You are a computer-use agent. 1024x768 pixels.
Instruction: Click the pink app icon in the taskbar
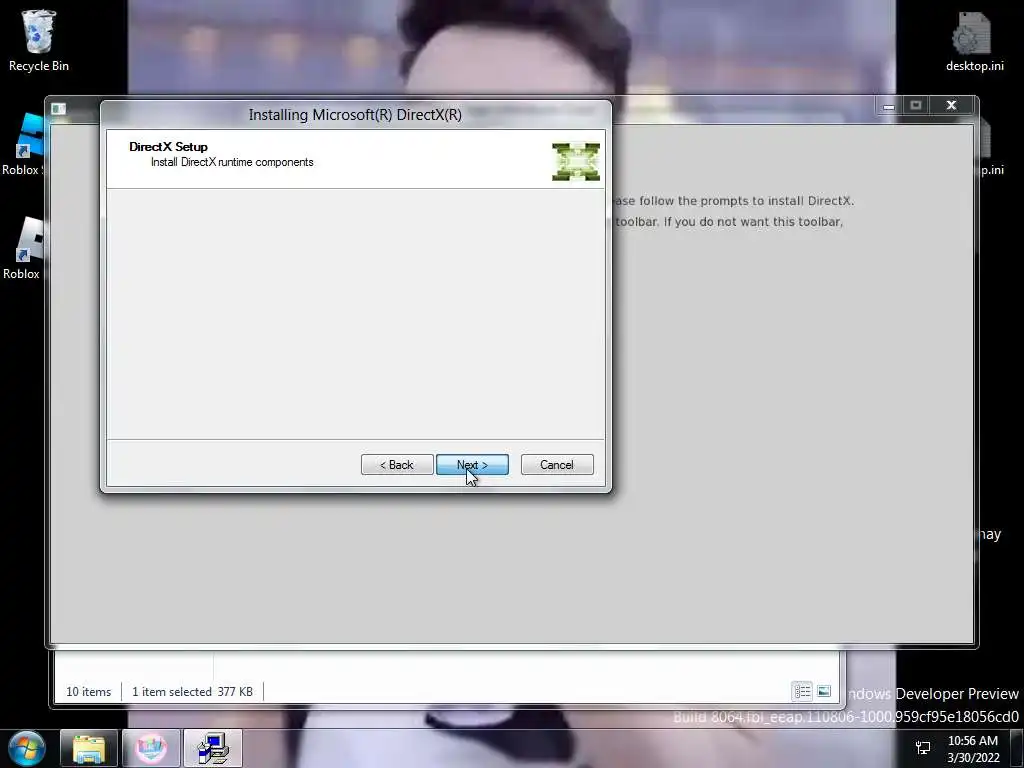point(151,748)
